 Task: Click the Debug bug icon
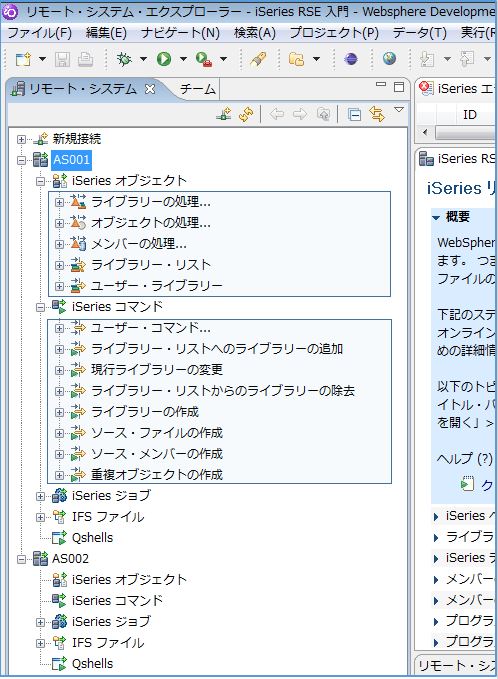point(124,59)
